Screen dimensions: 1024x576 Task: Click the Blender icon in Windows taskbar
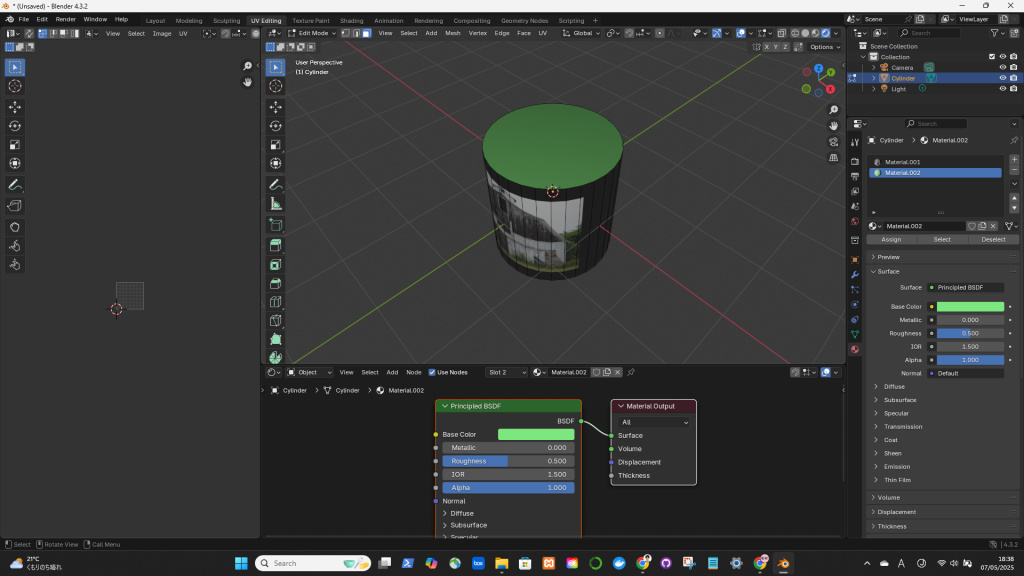tap(783, 563)
